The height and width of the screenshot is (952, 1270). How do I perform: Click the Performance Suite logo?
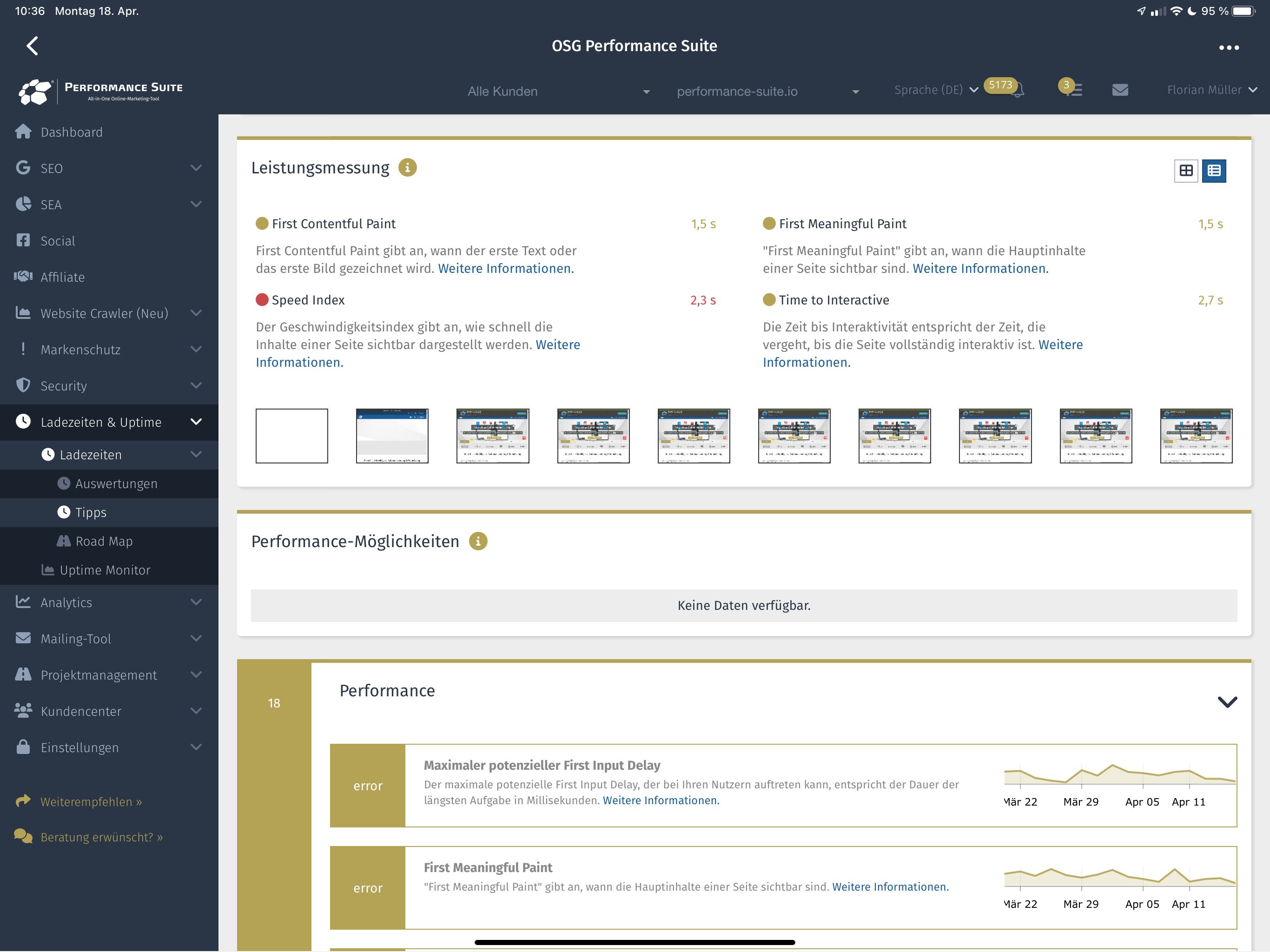100,91
